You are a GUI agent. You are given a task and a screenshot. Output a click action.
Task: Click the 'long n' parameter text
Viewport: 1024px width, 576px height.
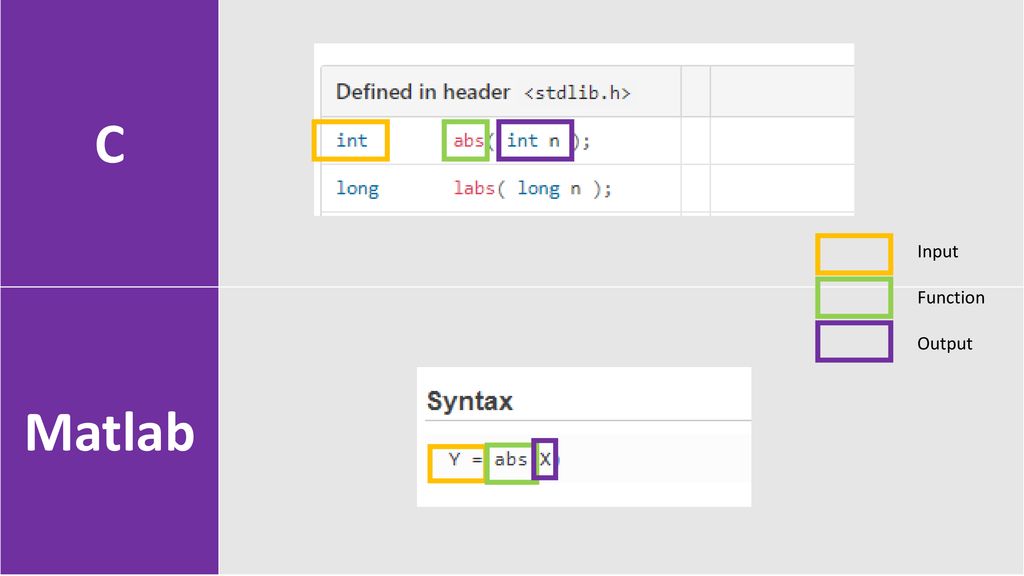click(549, 188)
